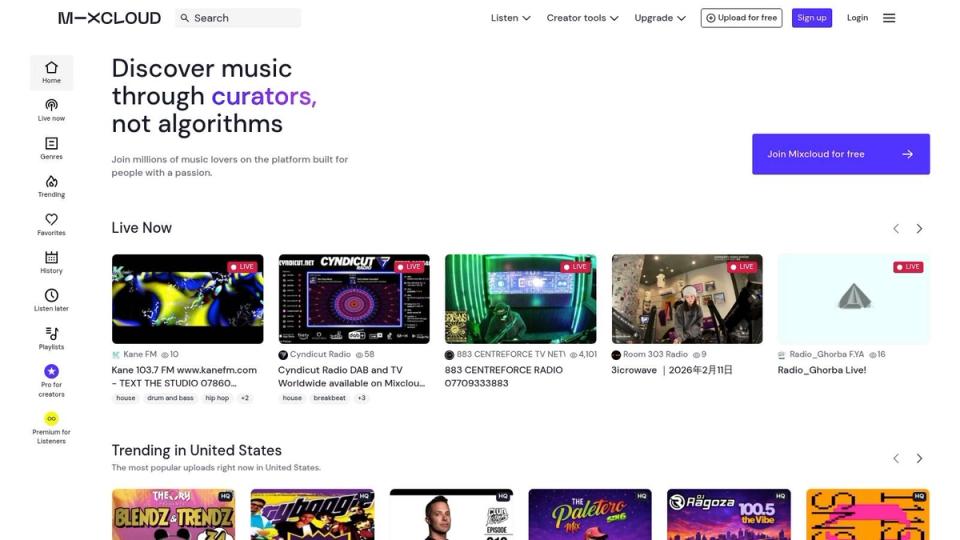Open 3icrowave live stream thumbnail
Viewport: 960px width, 540px height.
[x=687, y=299]
